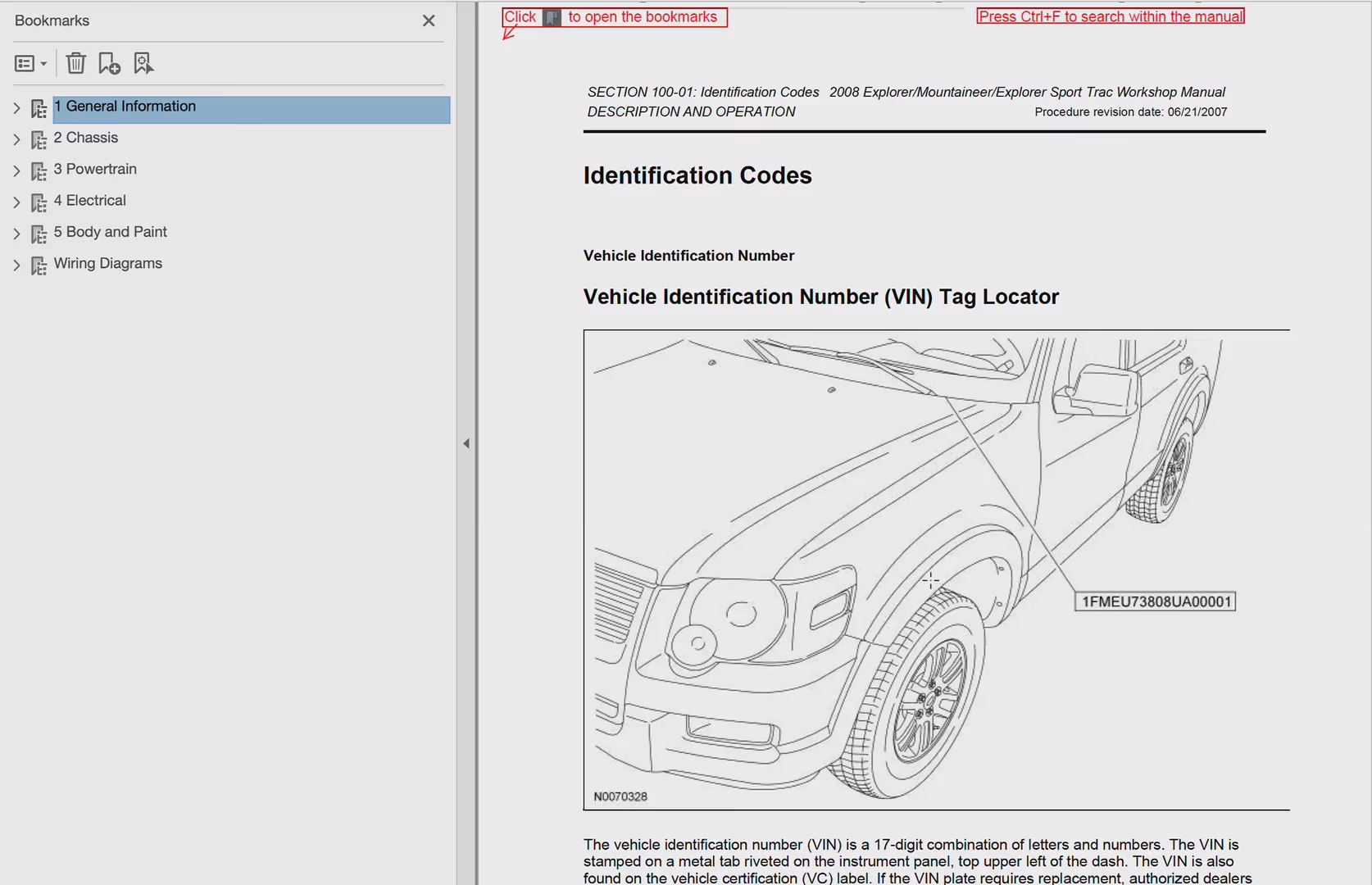This screenshot has height=885, width=1372.
Task: Open the 2 Chassis bookmark
Action: click(86, 138)
